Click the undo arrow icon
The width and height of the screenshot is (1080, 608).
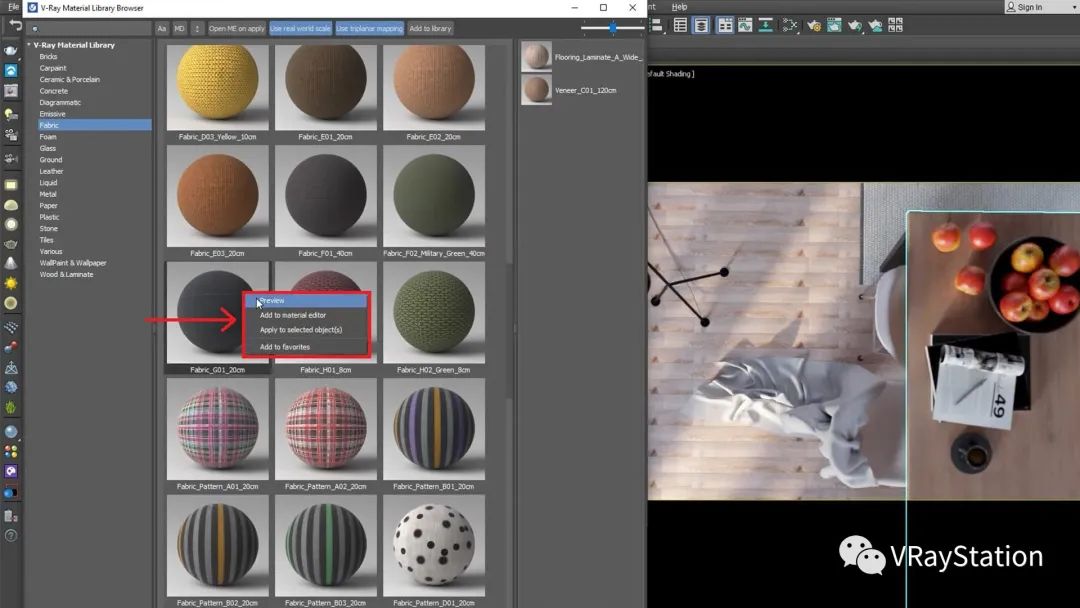14,25
